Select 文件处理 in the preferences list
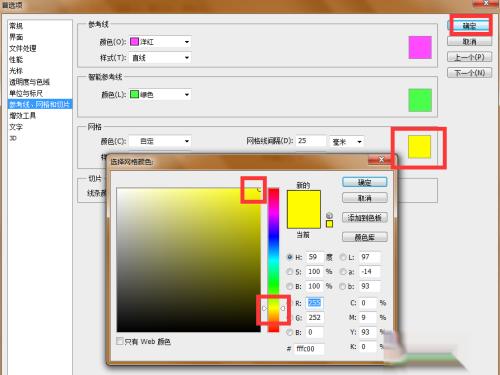500x375 pixels. tap(23, 48)
